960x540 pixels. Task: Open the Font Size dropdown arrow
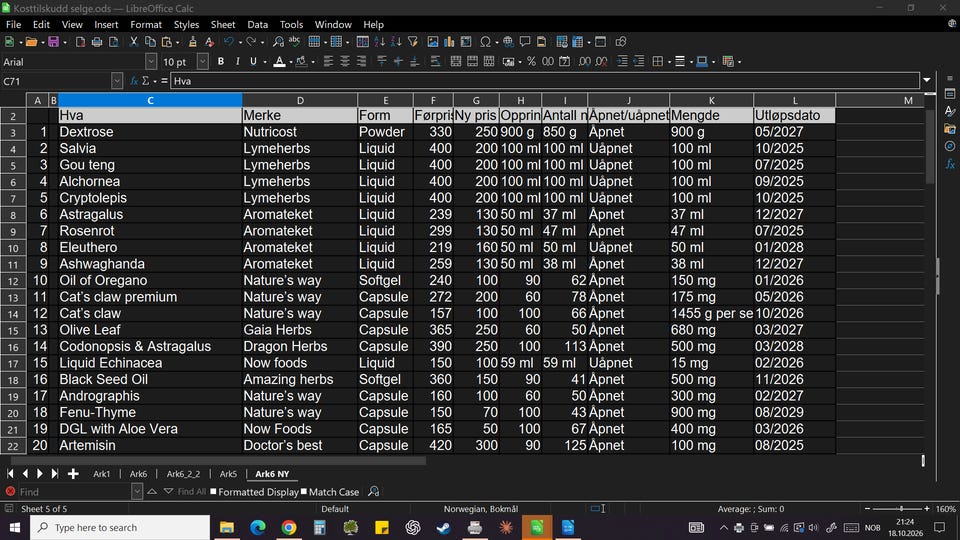click(x=202, y=61)
